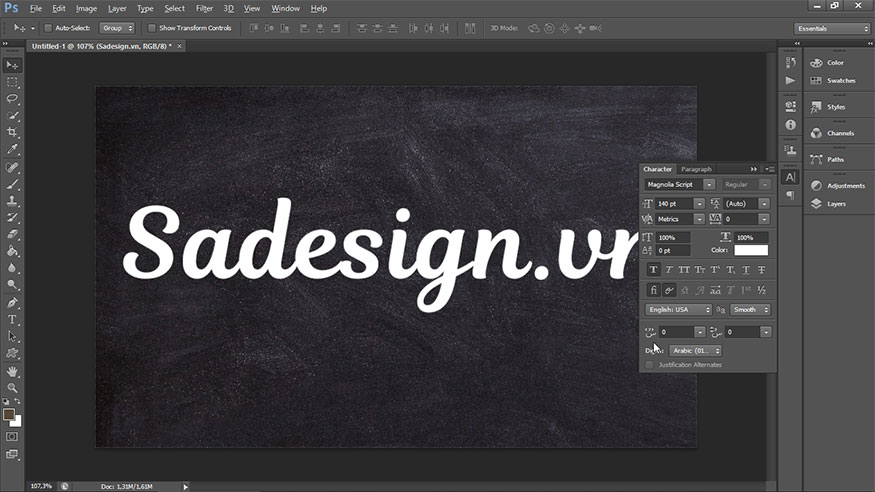Select the Eyedropper tool
This screenshot has width=875, height=492.
[12, 149]
